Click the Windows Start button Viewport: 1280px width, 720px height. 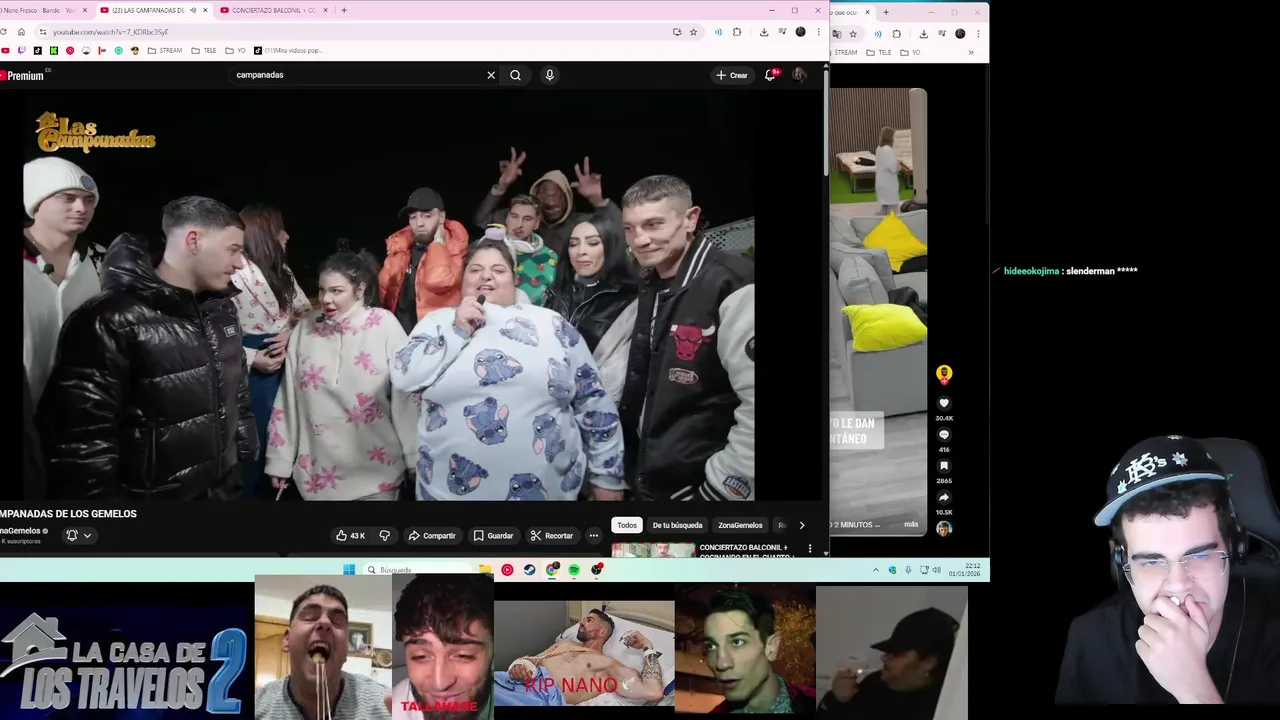click(349, 570)
